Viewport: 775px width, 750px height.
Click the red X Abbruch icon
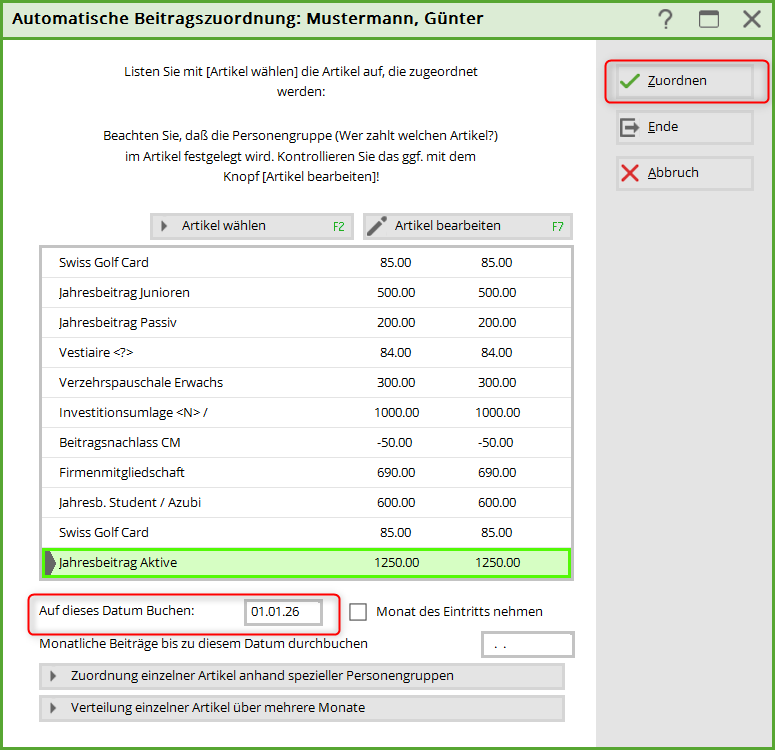click(630, 173)
